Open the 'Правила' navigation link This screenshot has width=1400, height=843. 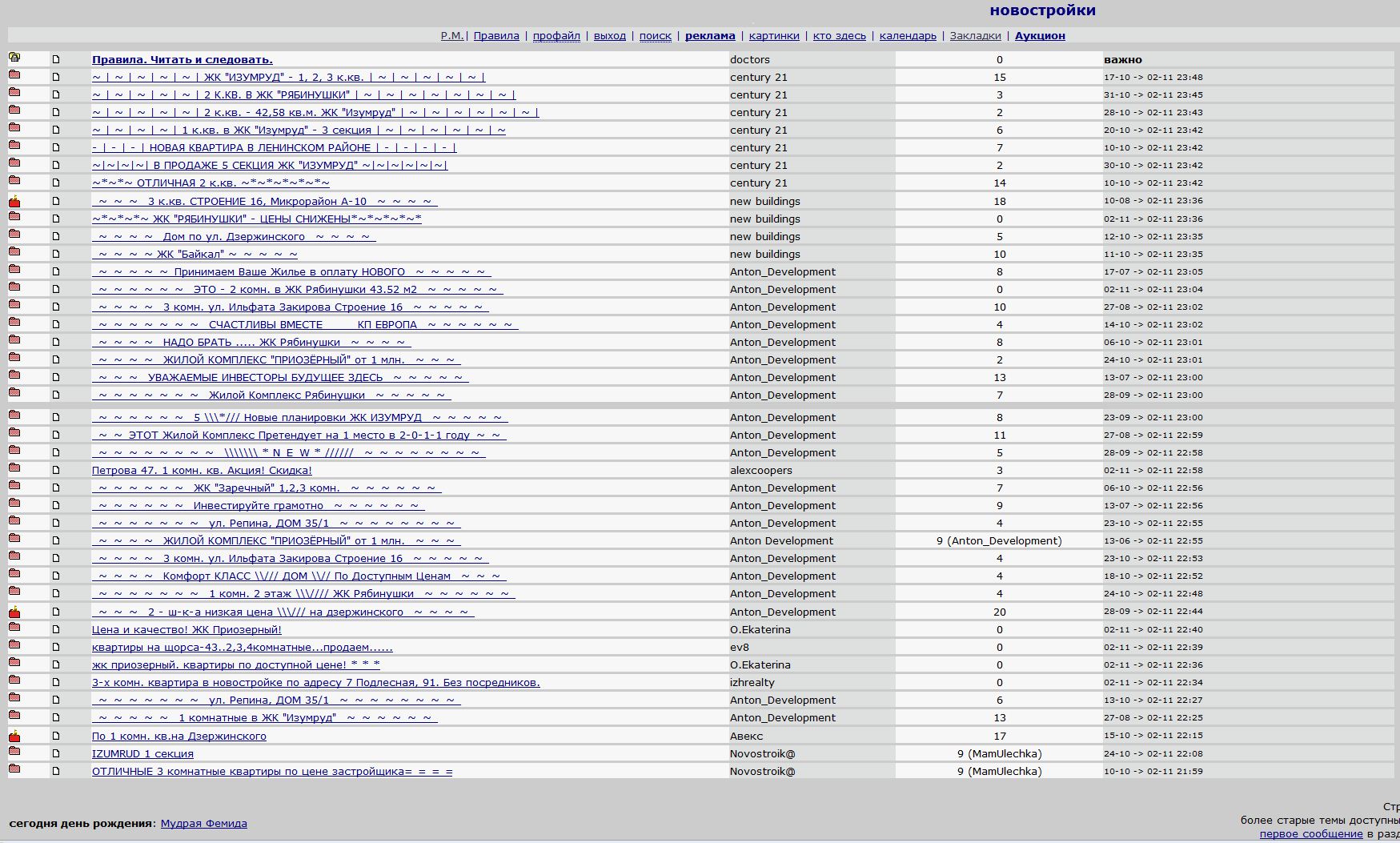496,36
